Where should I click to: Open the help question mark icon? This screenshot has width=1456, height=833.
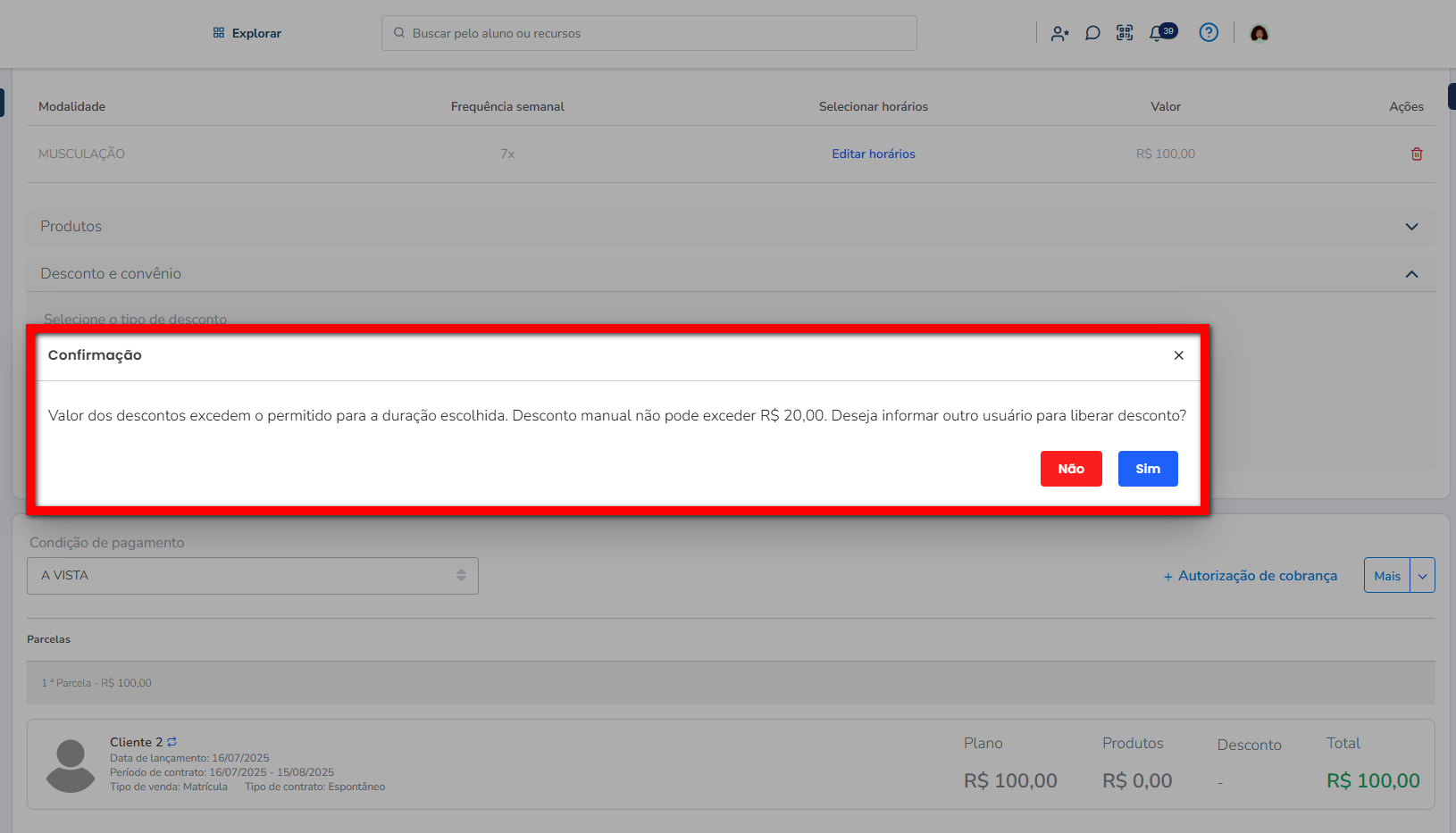(1209, 33)
